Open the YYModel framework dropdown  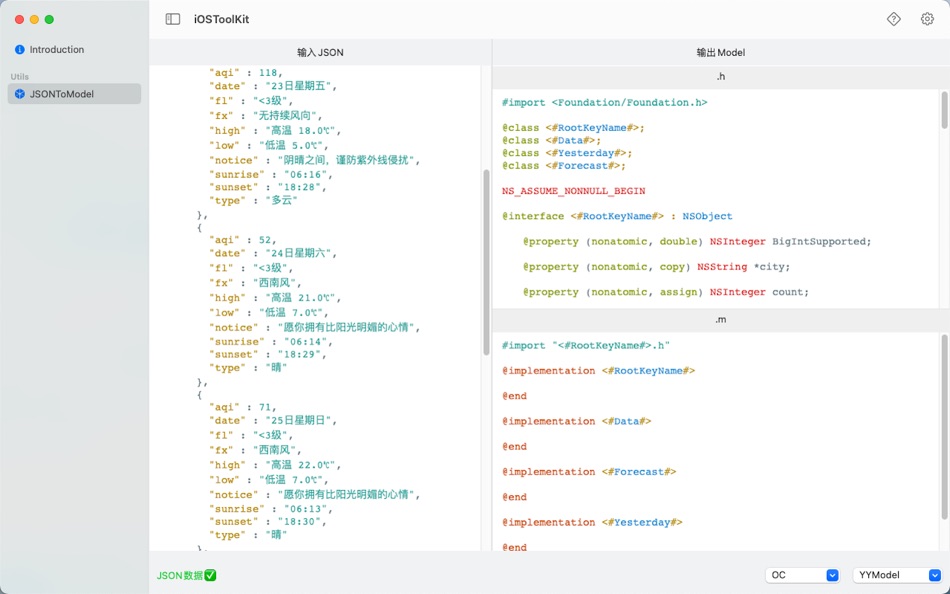895,575
